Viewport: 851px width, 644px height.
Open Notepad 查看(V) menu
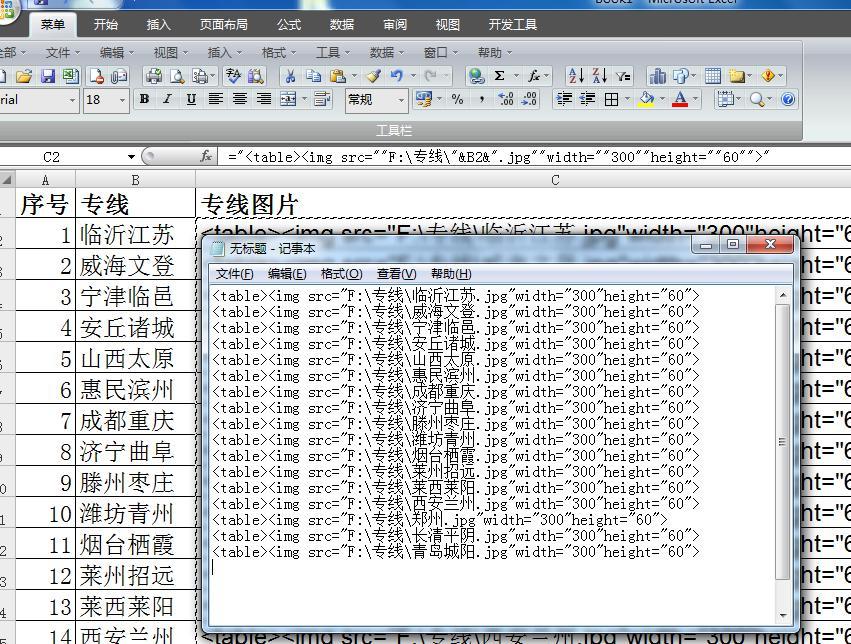coord(397,274)
